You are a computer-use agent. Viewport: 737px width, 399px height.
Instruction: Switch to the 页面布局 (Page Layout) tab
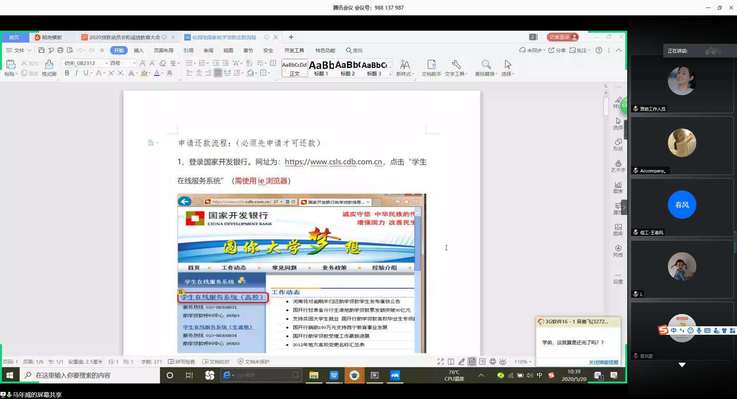163,50
